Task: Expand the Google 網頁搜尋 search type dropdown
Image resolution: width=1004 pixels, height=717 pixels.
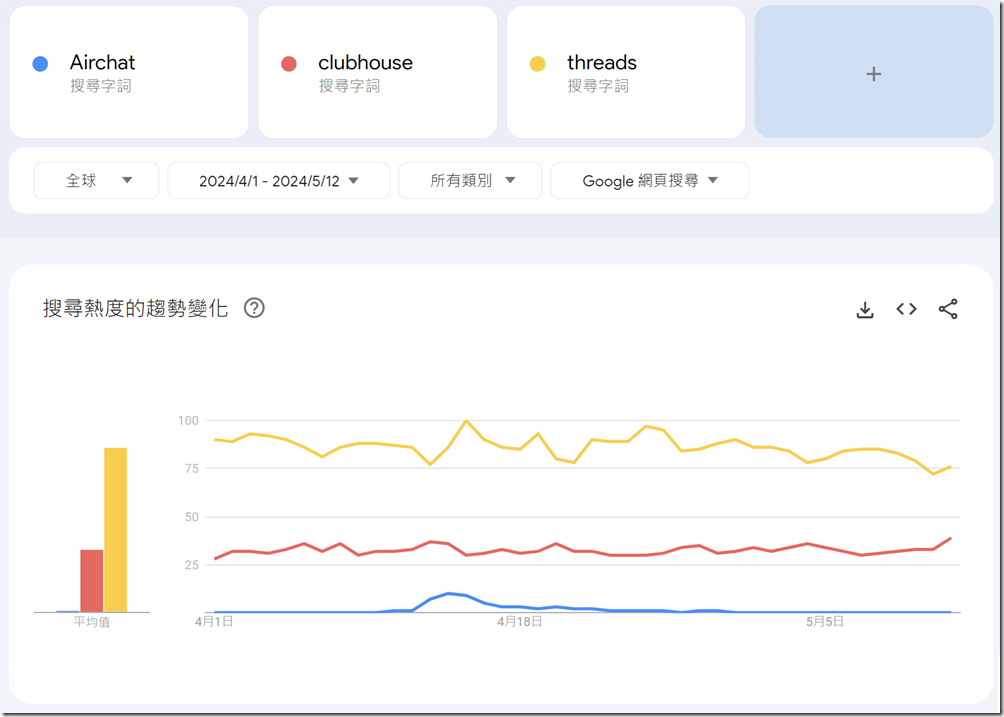Action: click(649, 181)
